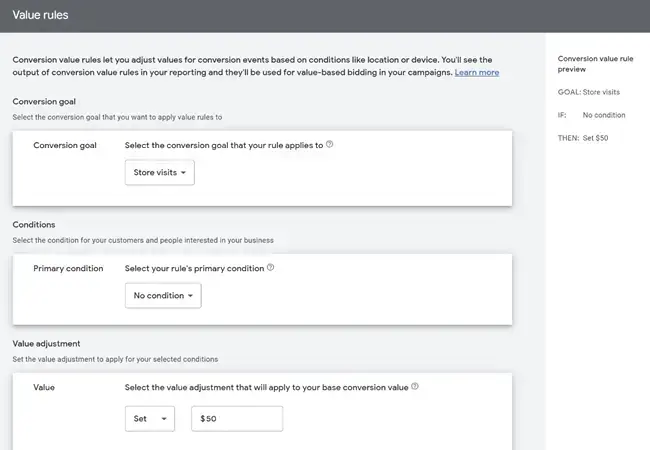Click the Value row label in card
Screen dimensions: 650x450
coord(44,387)
